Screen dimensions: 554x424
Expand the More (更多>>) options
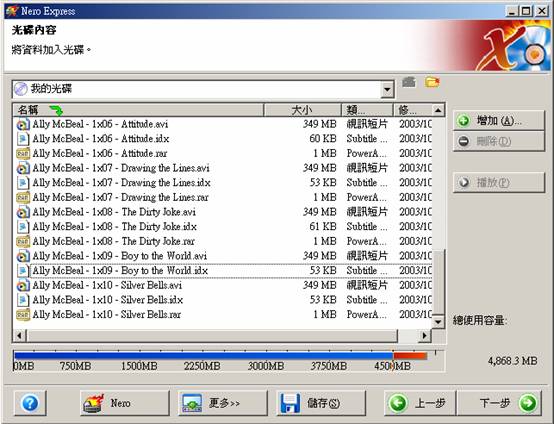point(223,403)
